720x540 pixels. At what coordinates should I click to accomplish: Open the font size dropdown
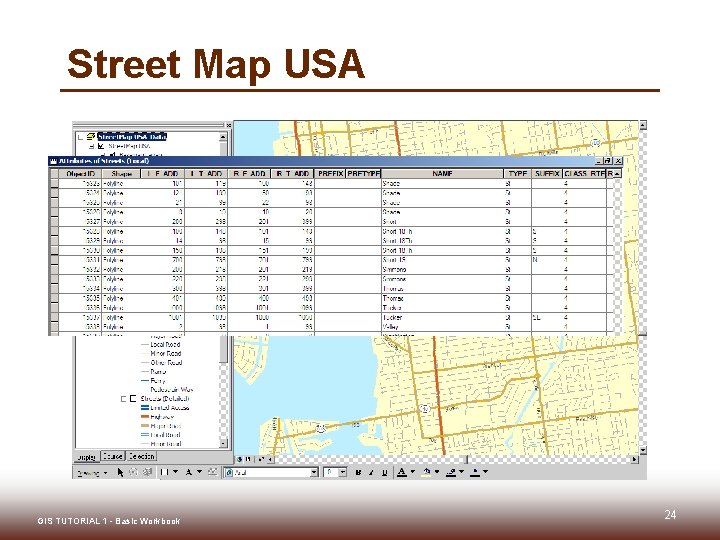343,472
